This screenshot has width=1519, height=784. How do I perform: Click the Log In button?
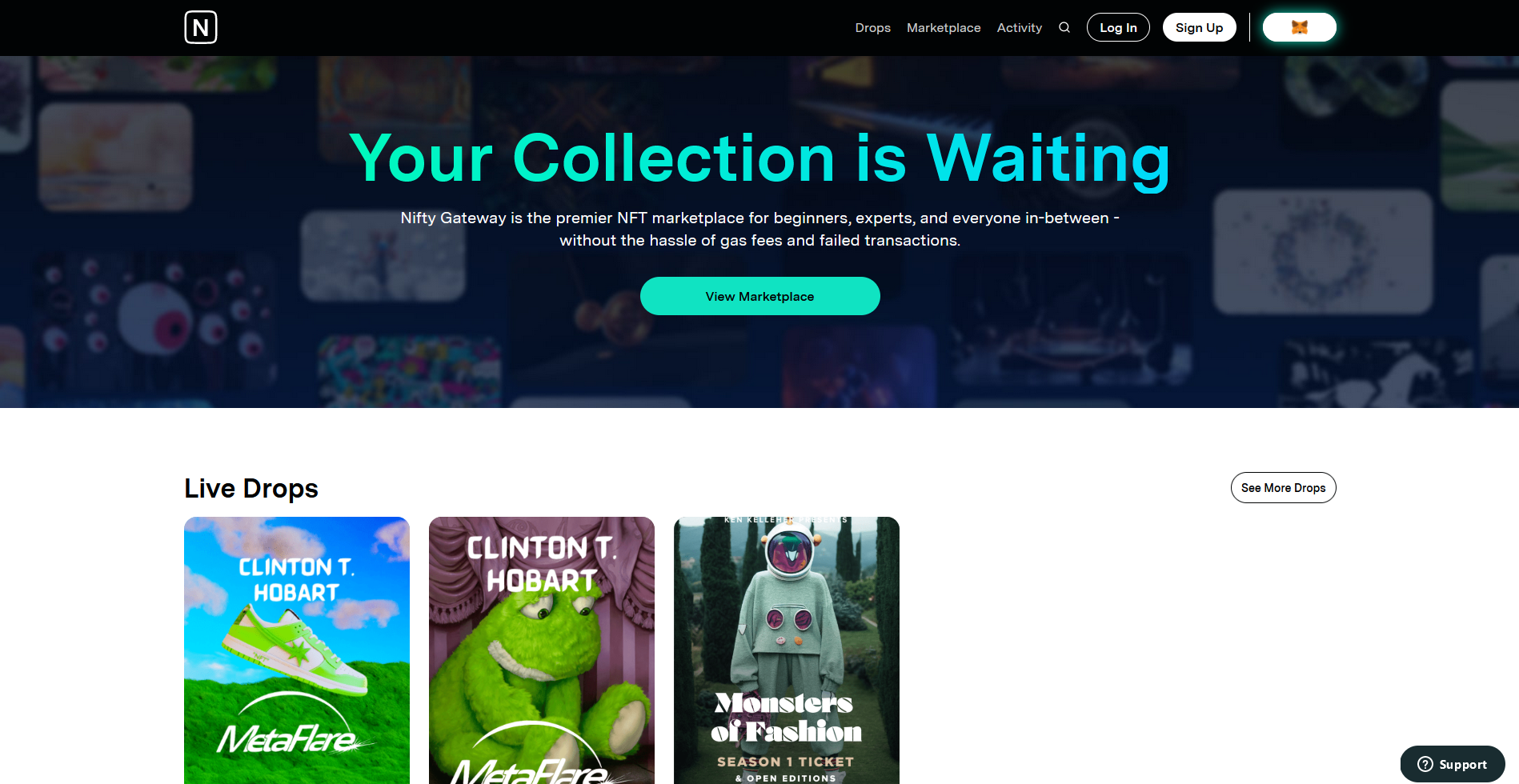pos(1118,27)
